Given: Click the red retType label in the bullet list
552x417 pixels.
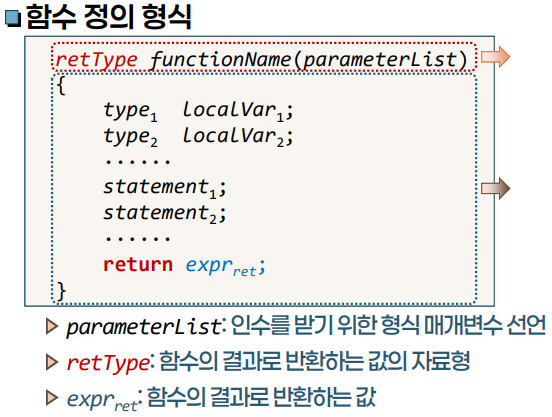Looking at the screenshot, I should [x=108, y=363].
